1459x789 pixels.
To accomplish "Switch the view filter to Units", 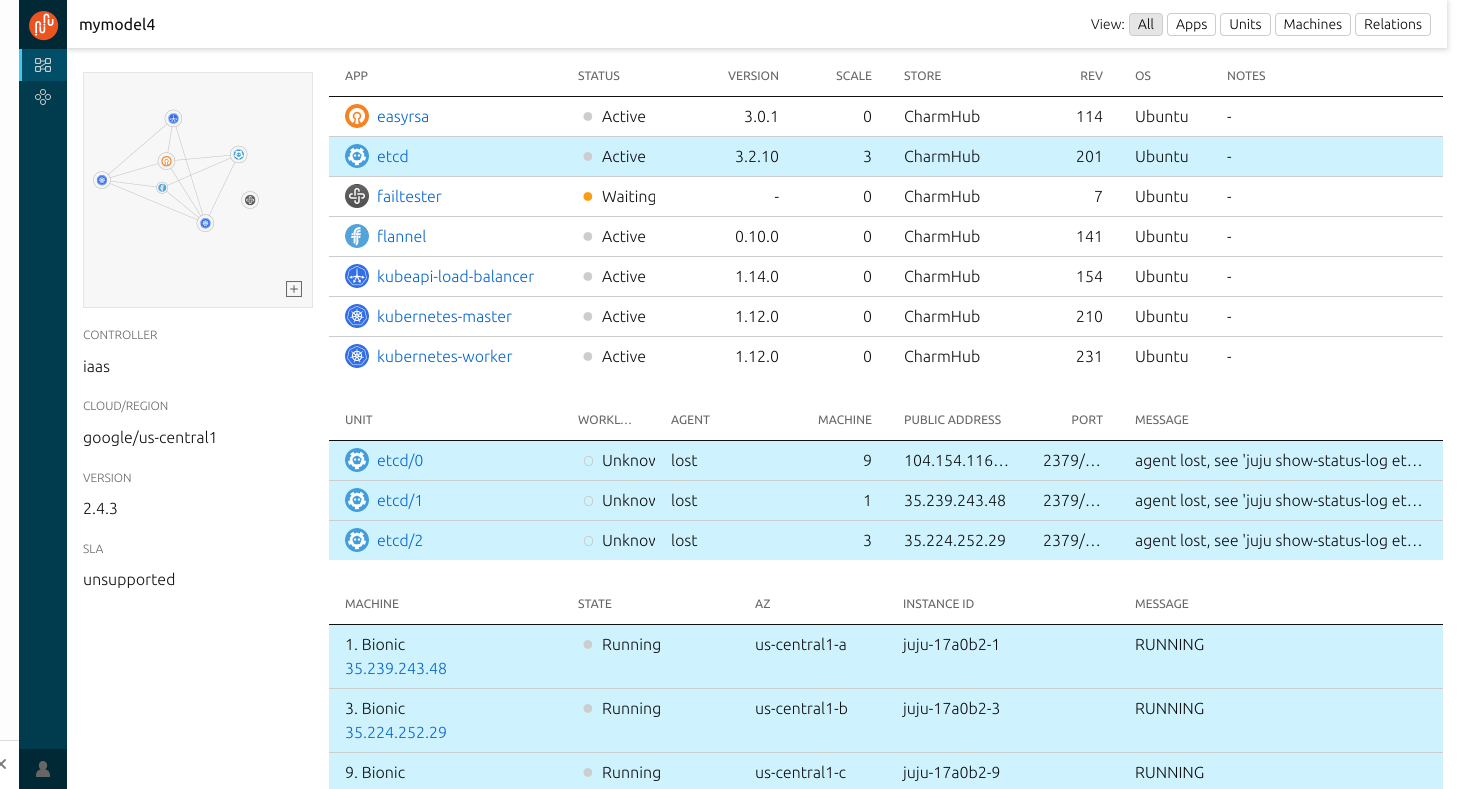I will (1245, 24).
